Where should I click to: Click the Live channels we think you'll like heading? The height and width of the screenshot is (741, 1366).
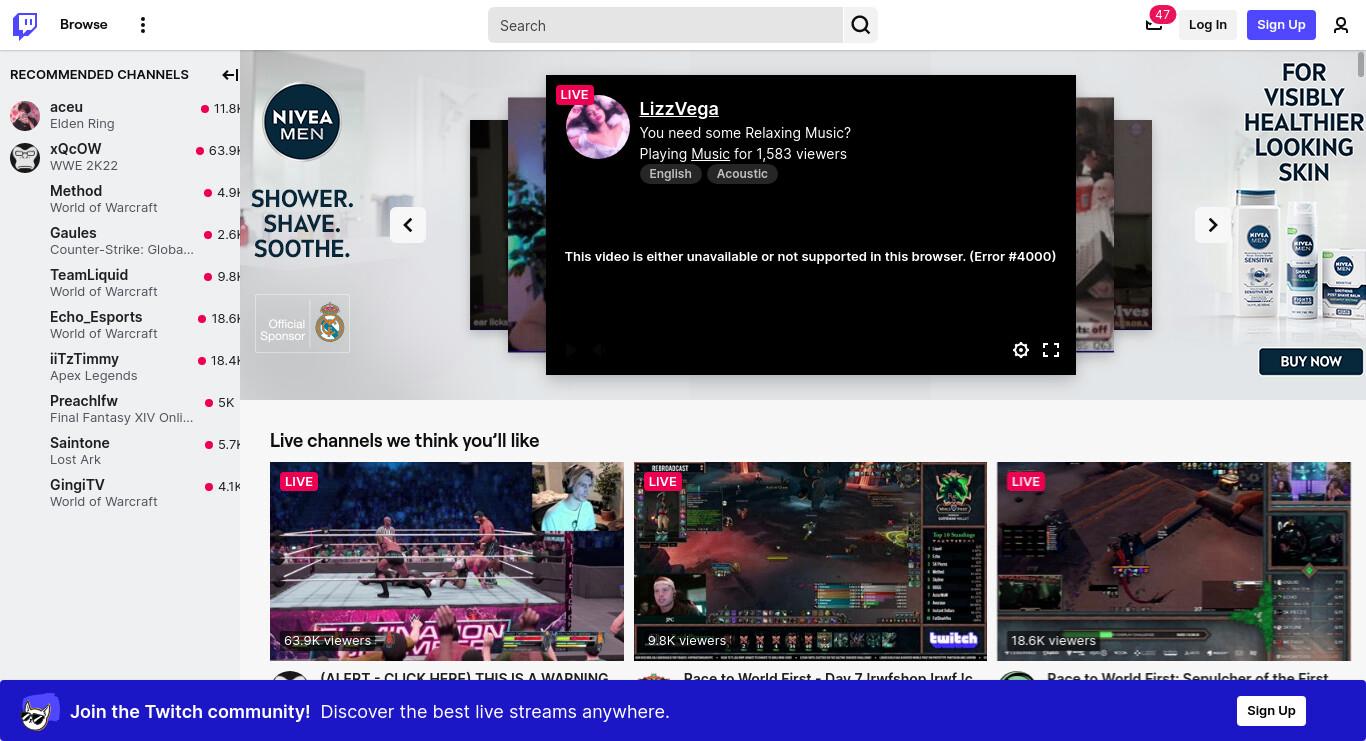[404, 441]
